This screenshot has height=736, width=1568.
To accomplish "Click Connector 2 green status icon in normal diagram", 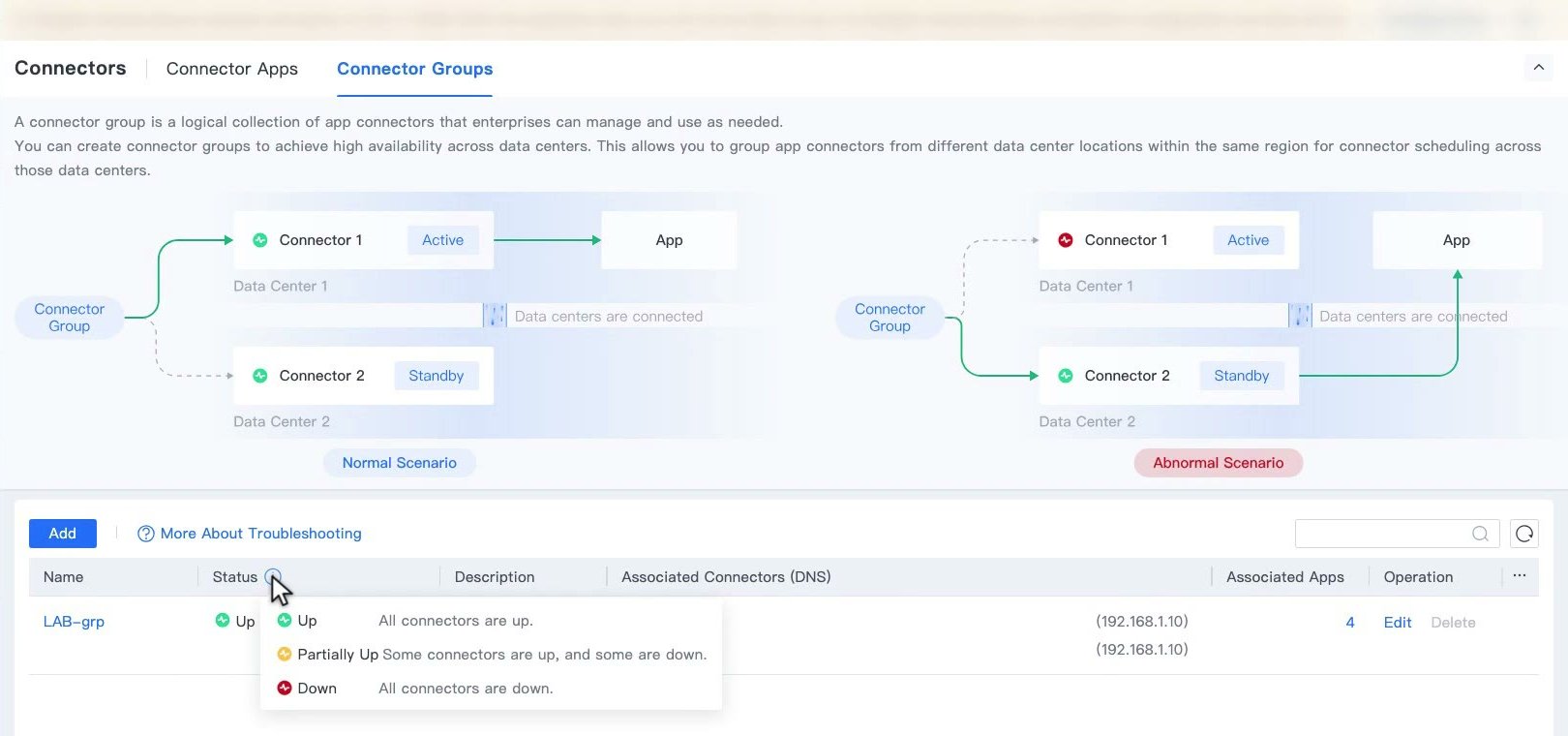I will click(x=260, y=376).
